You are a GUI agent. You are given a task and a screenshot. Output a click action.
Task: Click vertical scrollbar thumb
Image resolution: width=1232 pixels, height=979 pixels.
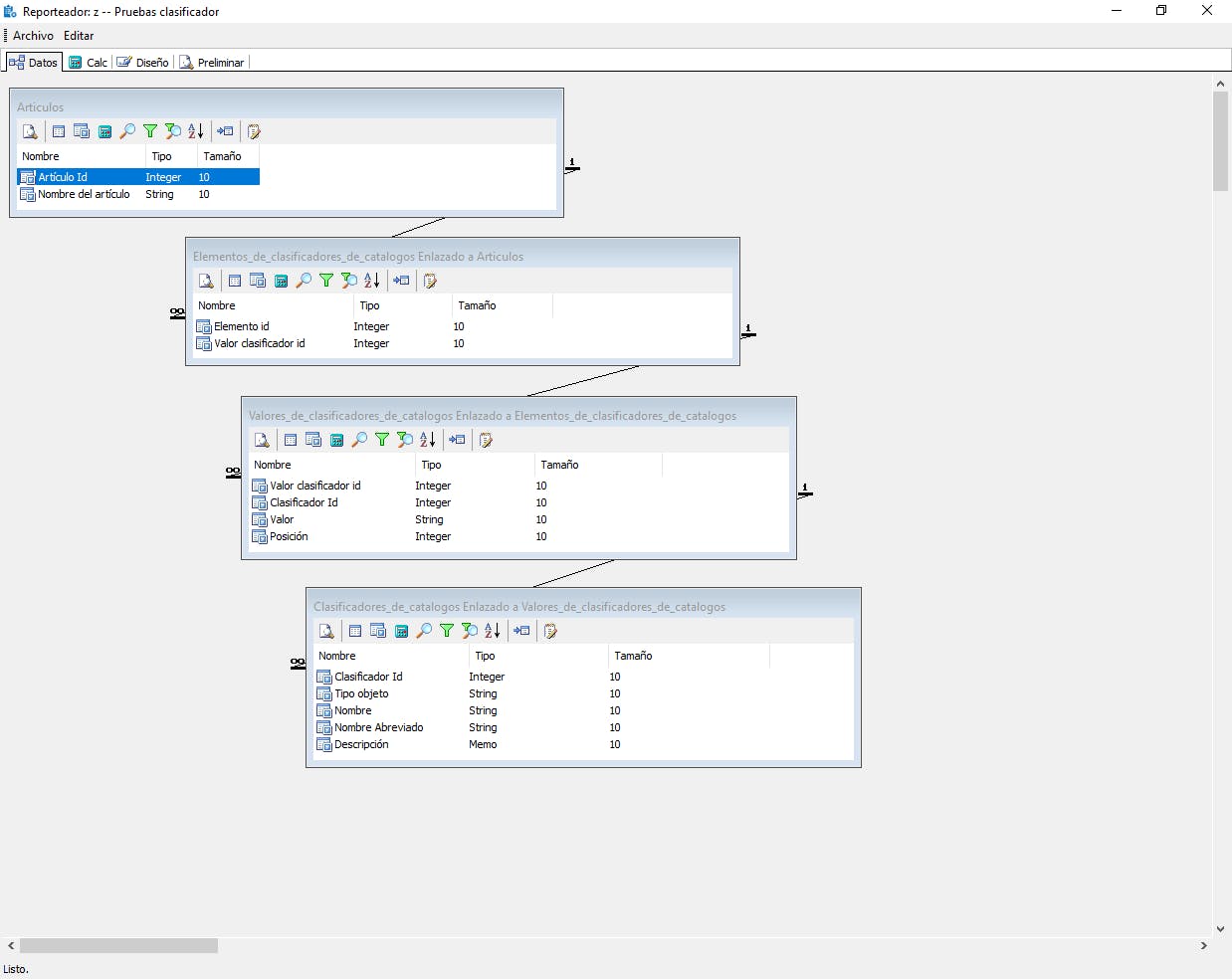point(1221,141)
